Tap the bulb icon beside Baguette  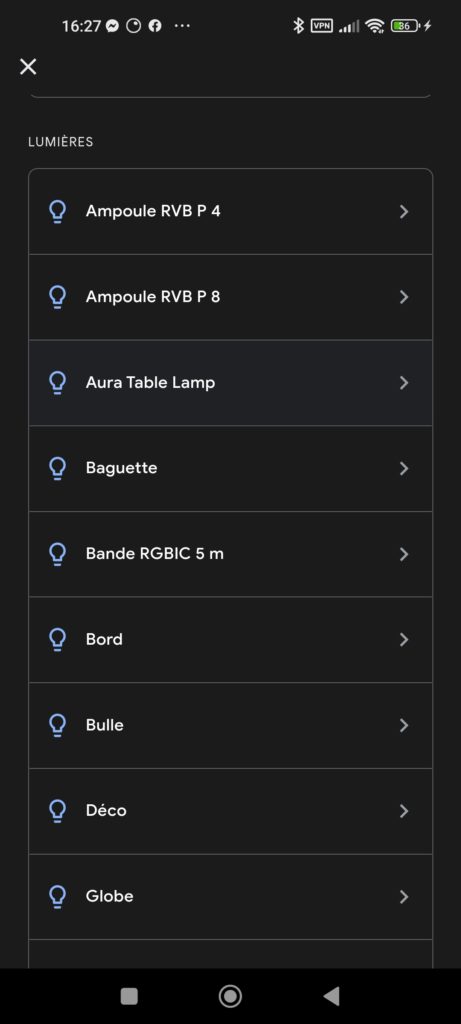coord(57,468)
